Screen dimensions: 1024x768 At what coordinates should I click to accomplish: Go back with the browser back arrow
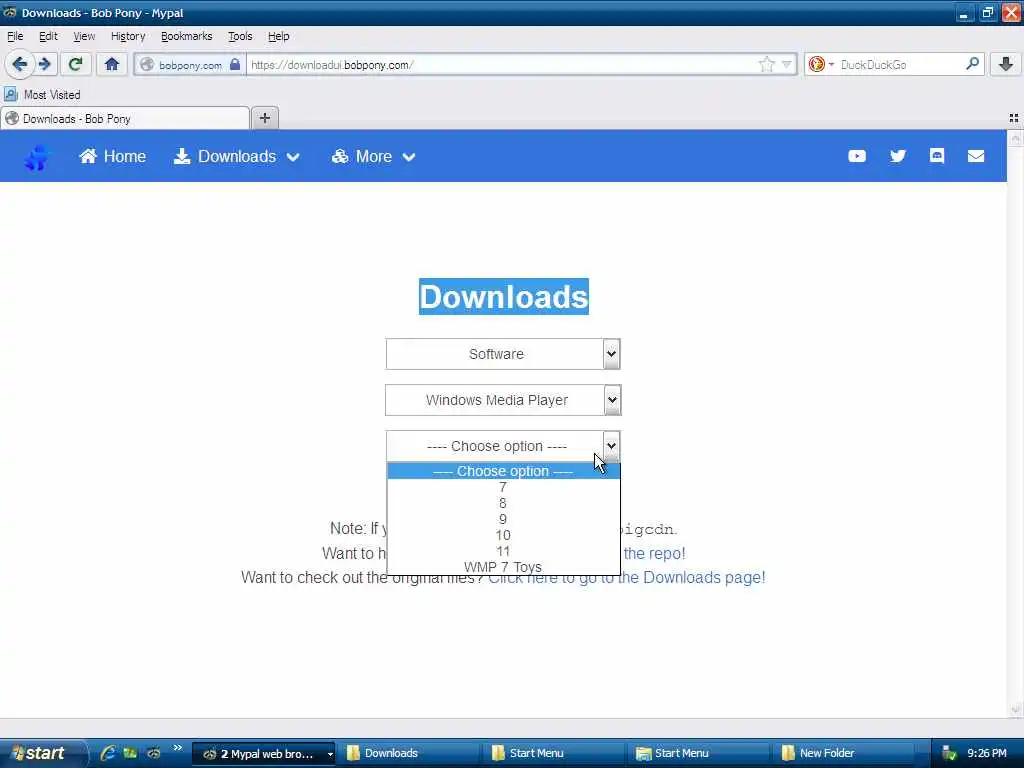click(19, 64)
